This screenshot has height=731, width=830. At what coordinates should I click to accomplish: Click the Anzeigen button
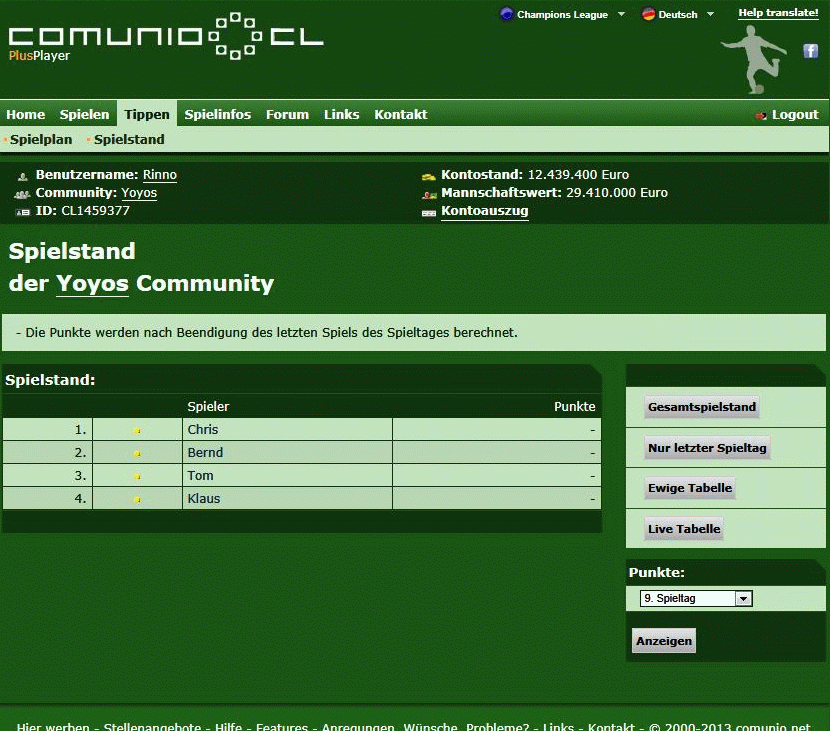pyautogui.click(x=664, y=642)
